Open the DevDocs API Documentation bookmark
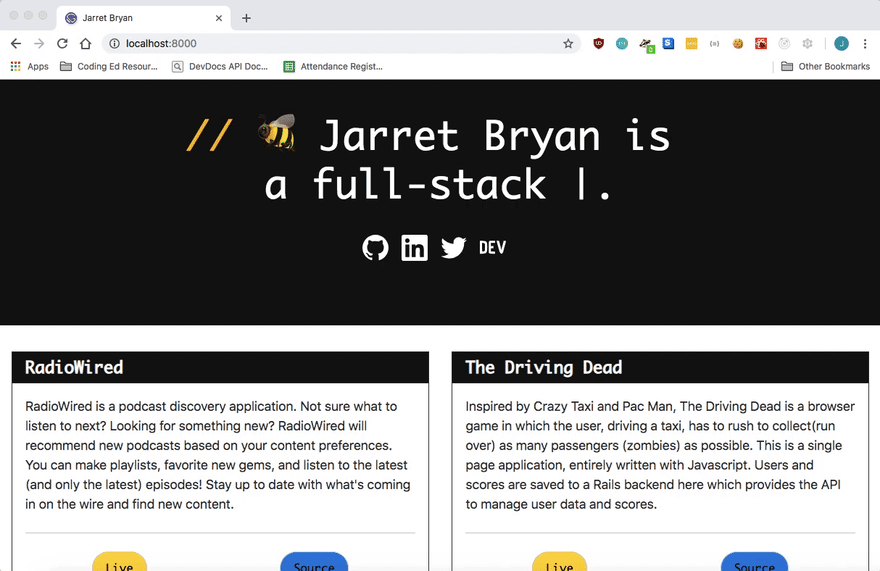 click(220, 66)
